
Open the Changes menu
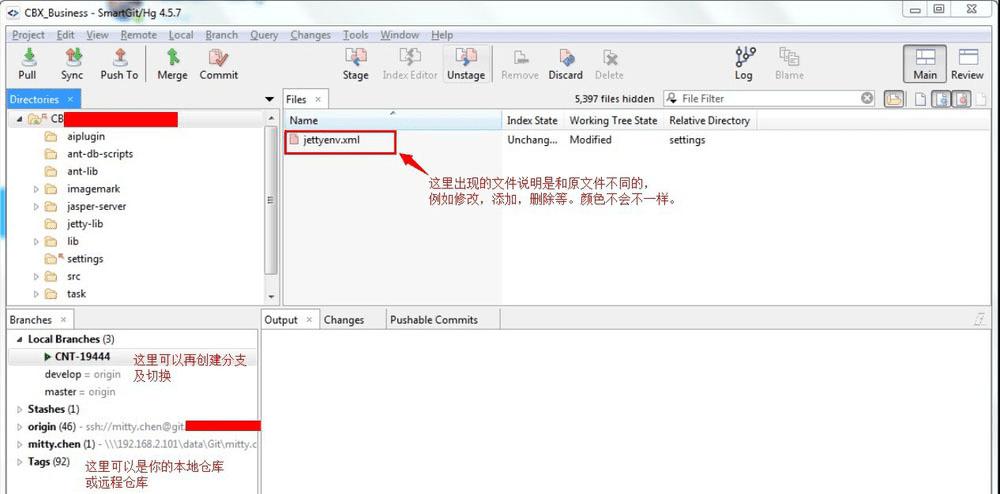point(311,35)
